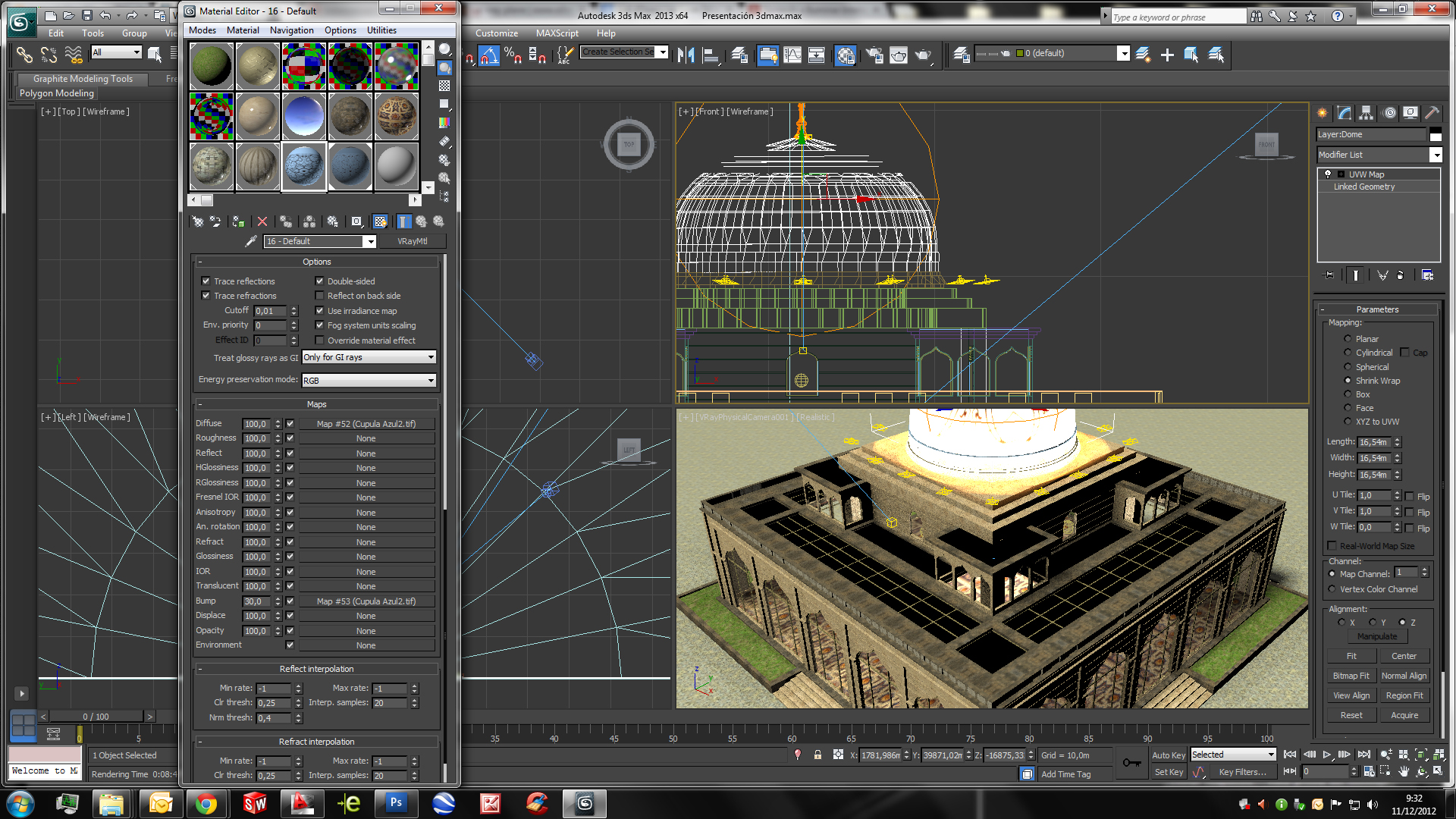Click Remove modifier from stack trash icon
This screenshot has height=819, width=1456.
click(1400, 275)
